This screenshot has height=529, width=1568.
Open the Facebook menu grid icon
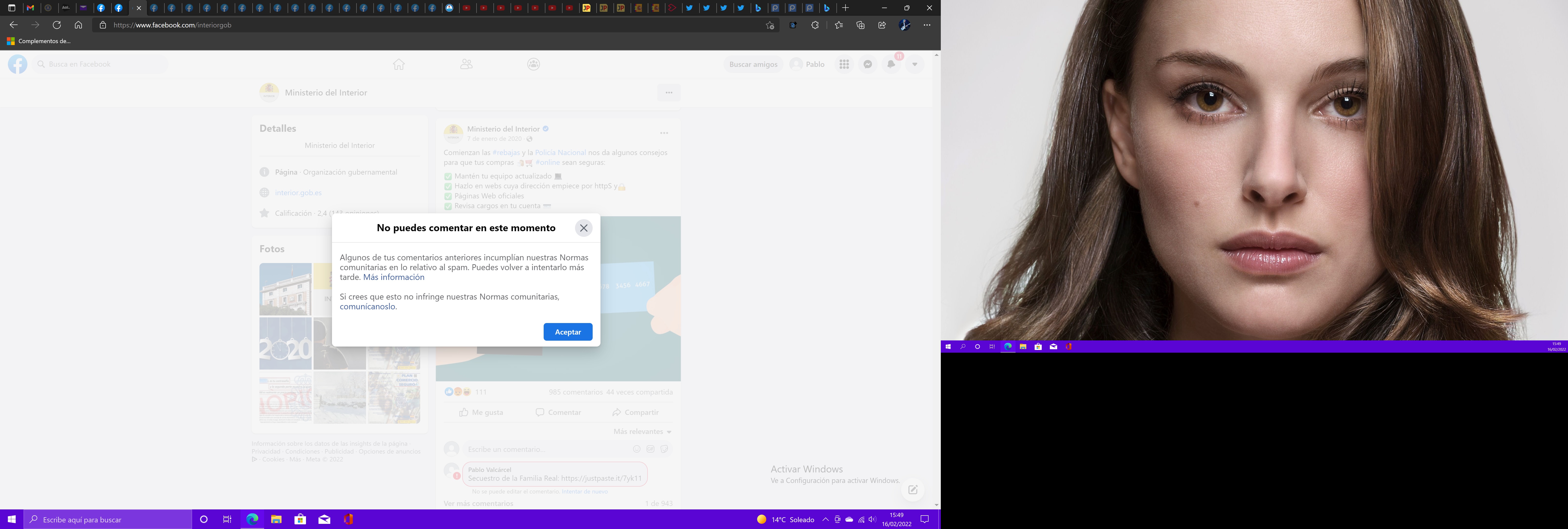coord(844,64)
